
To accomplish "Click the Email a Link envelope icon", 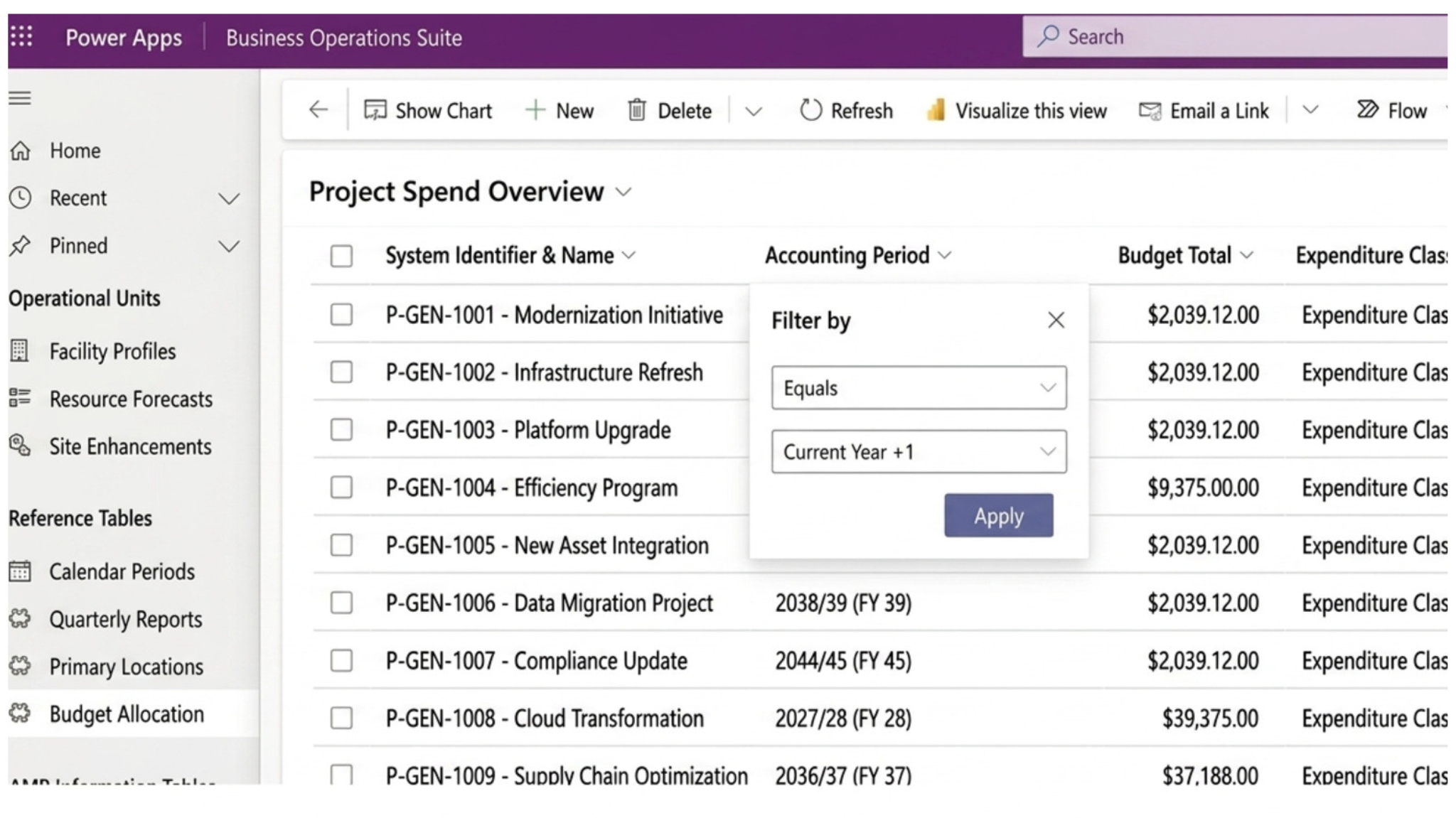I will 1150,111.
